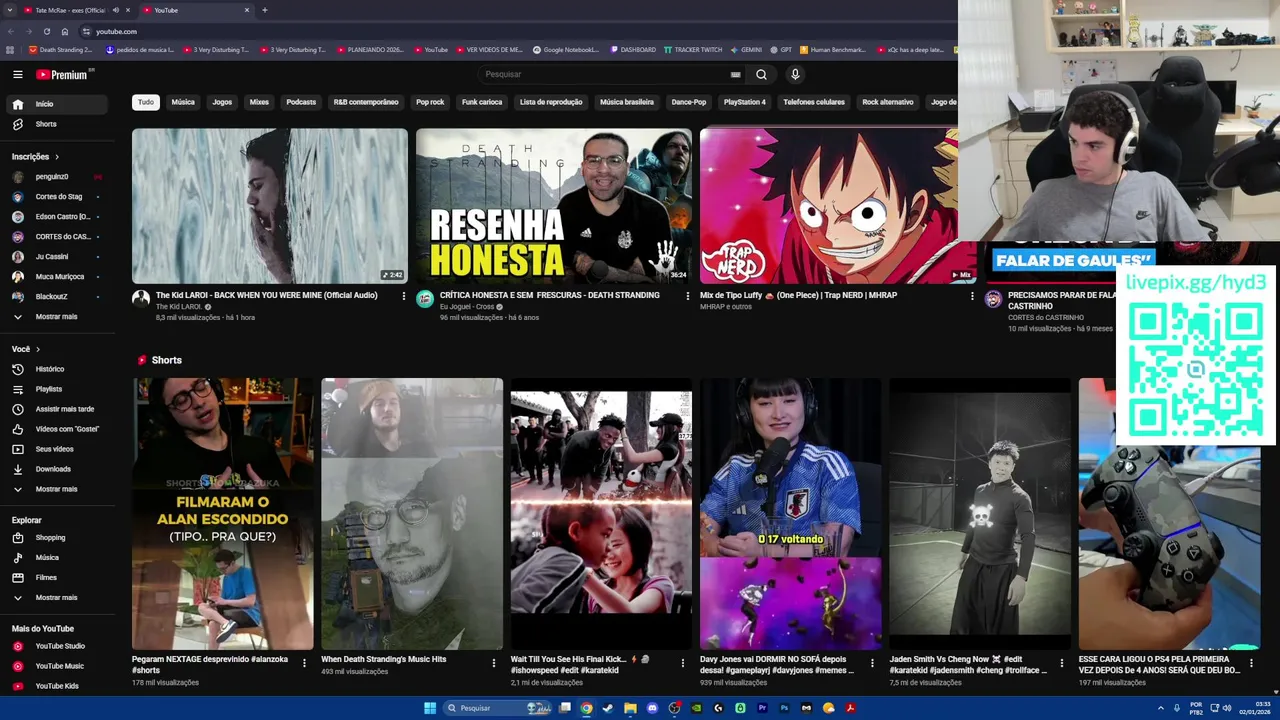Click the browser home button
This screenshot has width=1280, height=720.
(65, 31)
